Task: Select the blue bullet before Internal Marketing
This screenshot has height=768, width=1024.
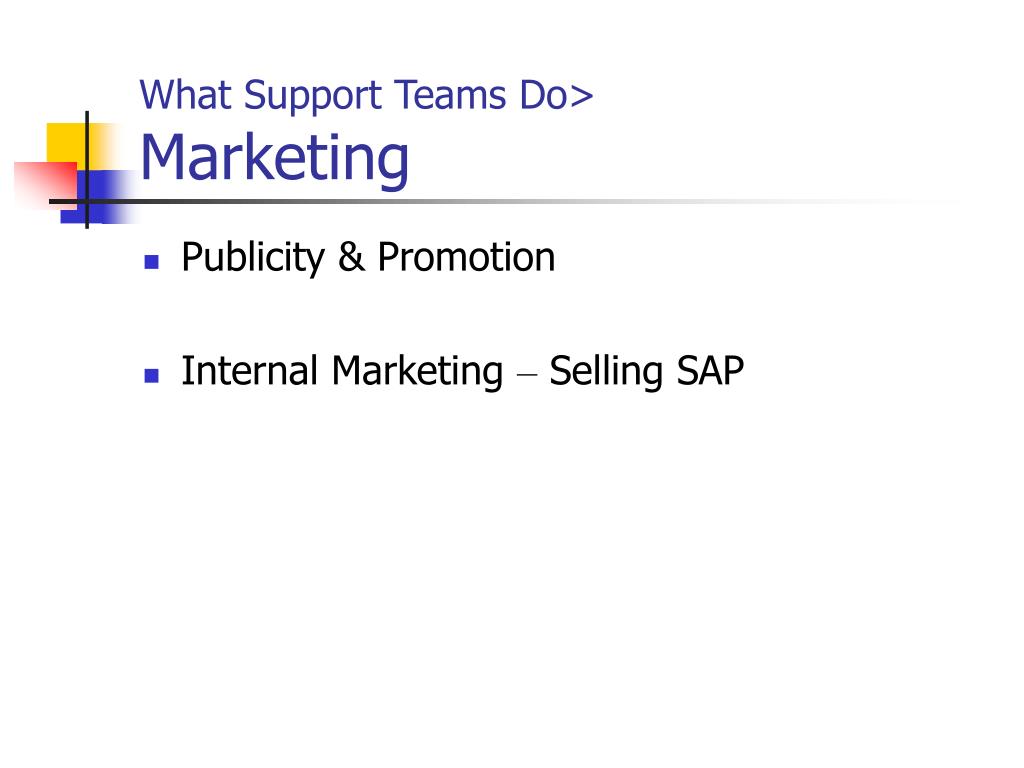Action: coord(152,376)
